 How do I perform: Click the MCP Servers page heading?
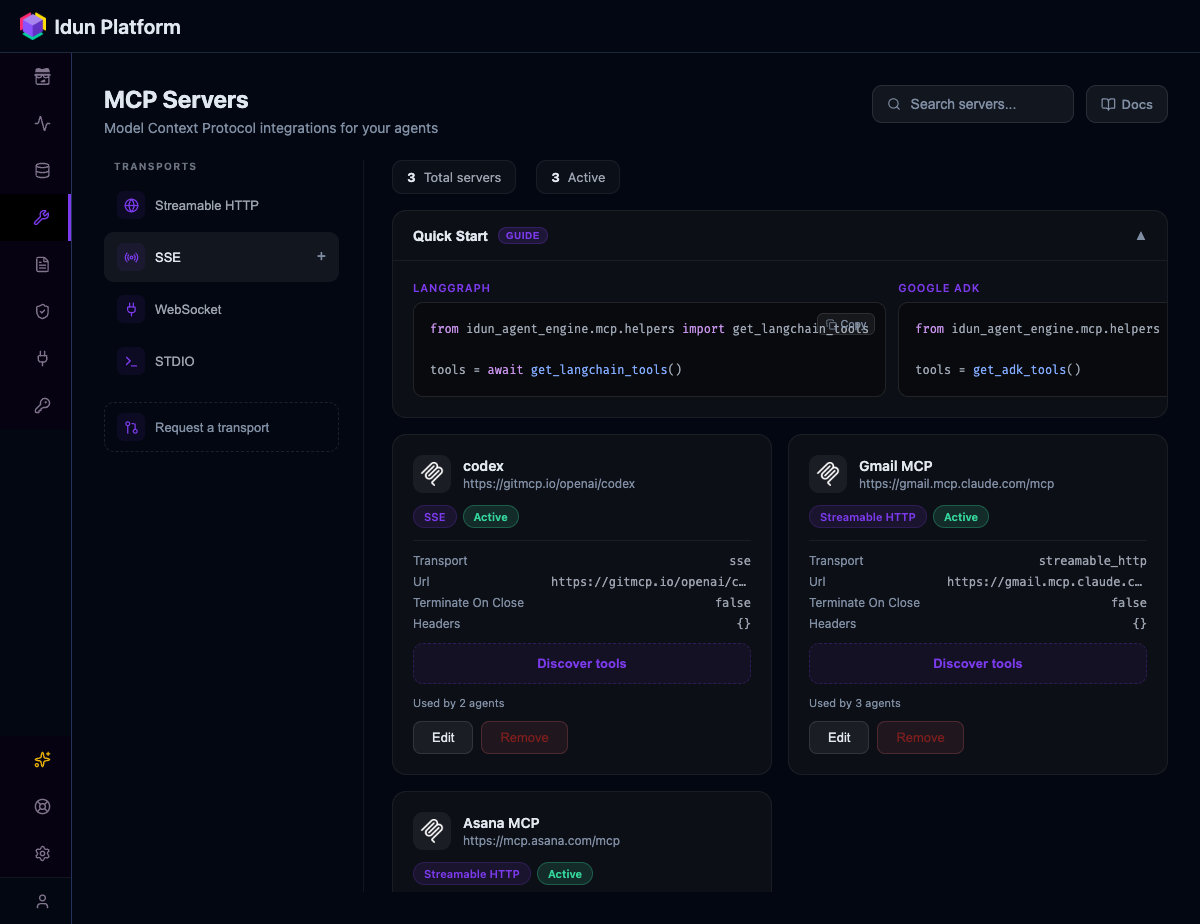(176, 100)
